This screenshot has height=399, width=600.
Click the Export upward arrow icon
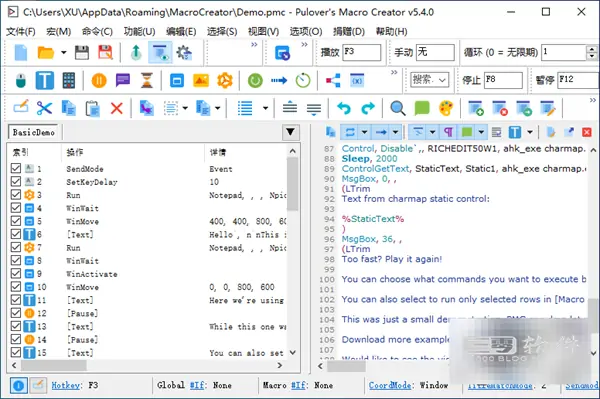tap(136, 52)
